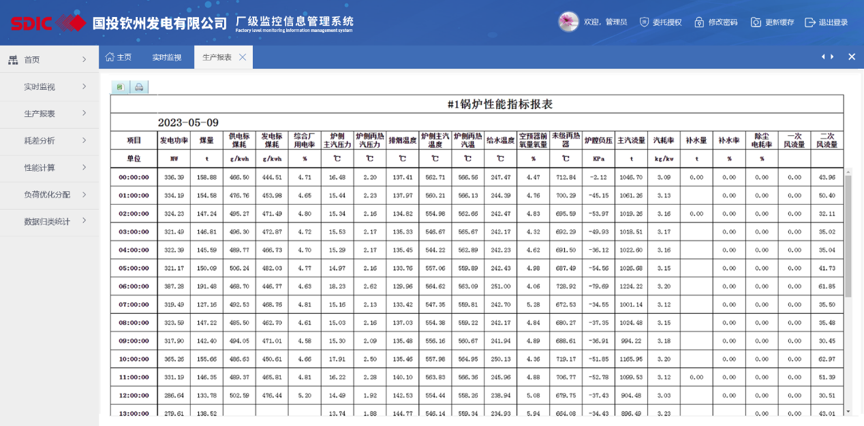Click the 06:00:00 time row label
This screenshot has width=864, height=426.
[x=133, y=286]
